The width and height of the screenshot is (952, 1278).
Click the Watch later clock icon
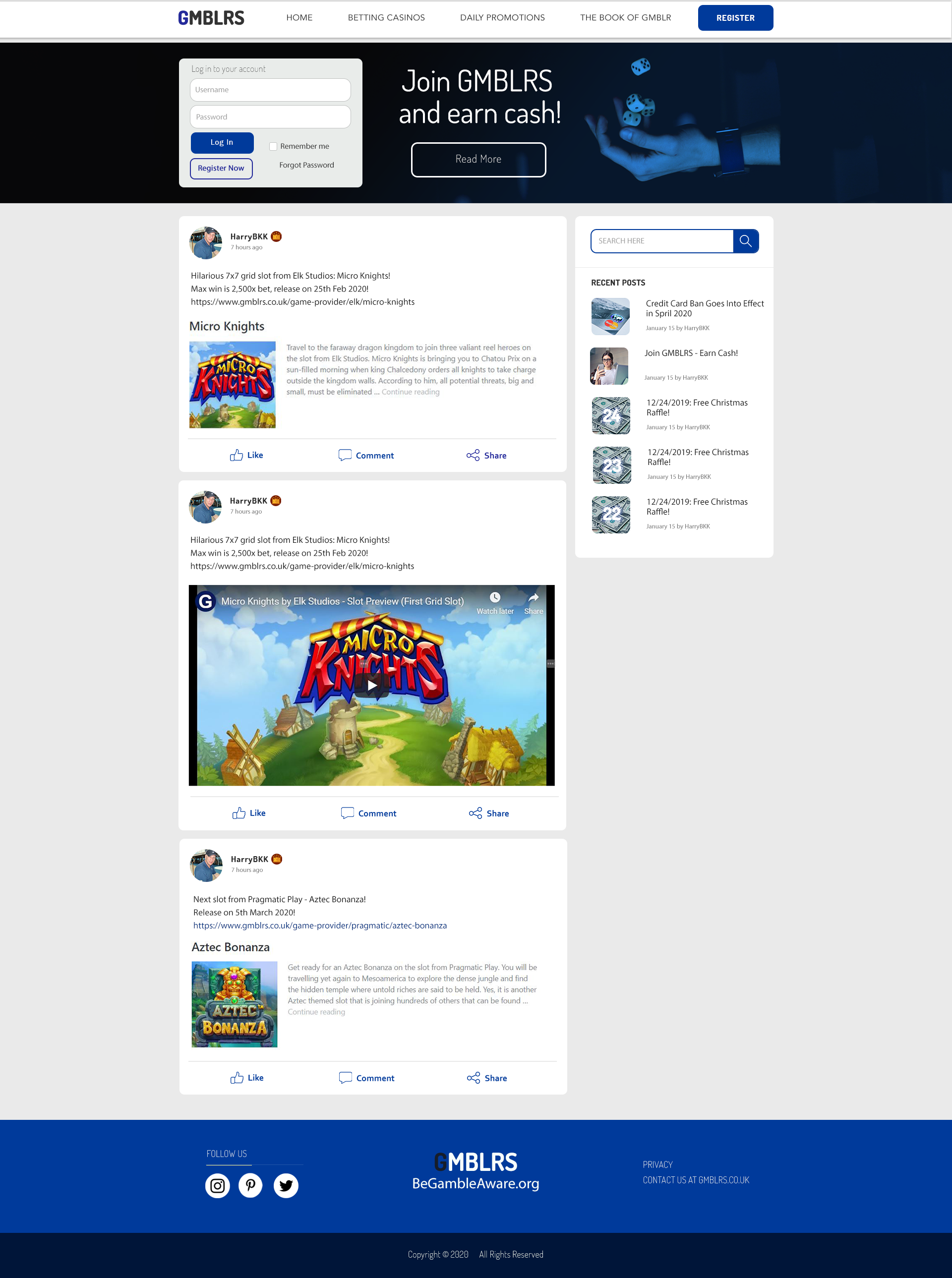(x=495, y=597)
